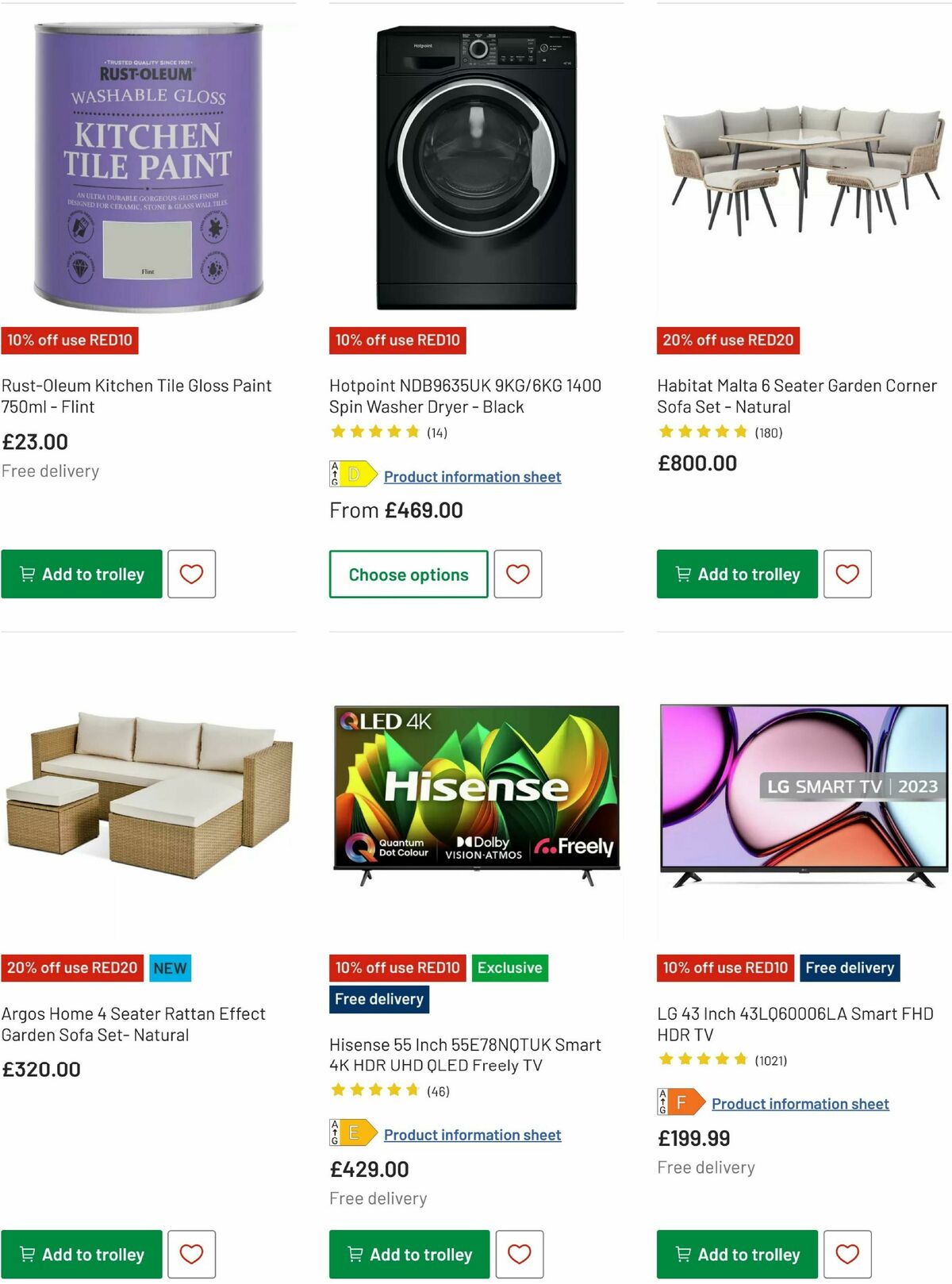Favourite the Hisense 55 Inch QLED TV
The image size is (952, 1284).
point(519,1254)
